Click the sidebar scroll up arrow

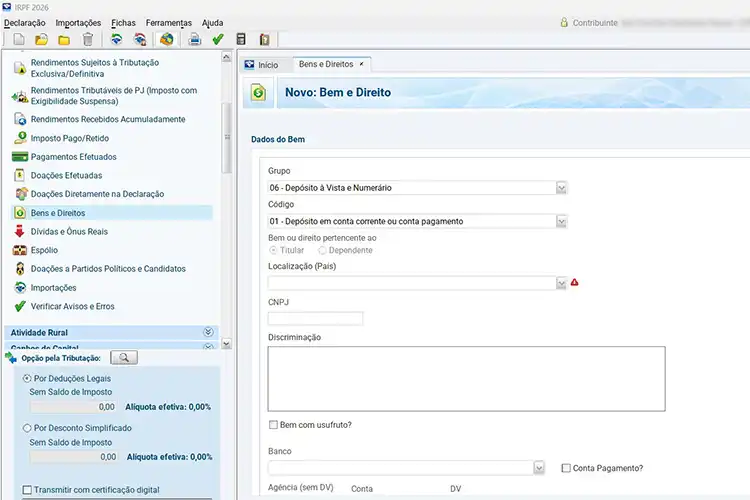pyautogui.click(x=227, y=57)
